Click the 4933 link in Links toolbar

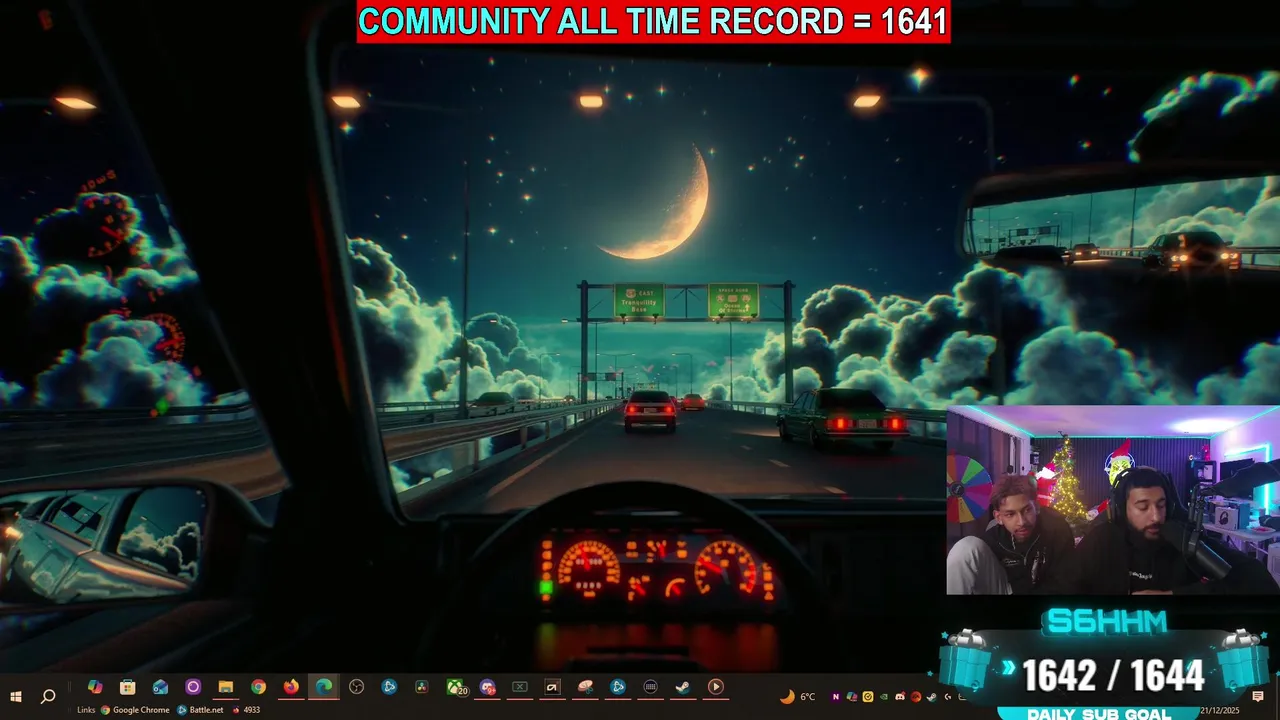point(246,710)
